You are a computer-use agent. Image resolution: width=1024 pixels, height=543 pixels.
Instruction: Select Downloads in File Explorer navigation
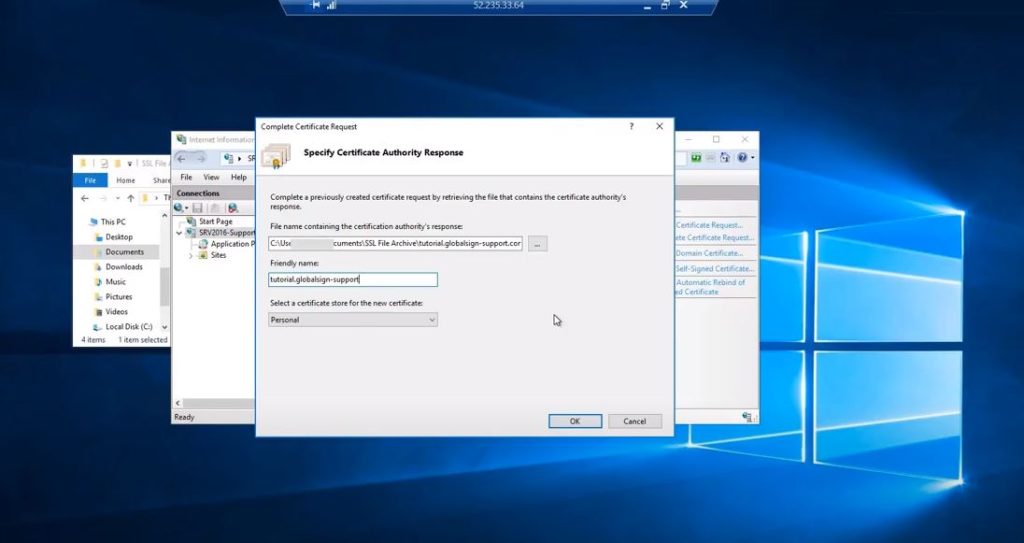[x=124, y=267]
